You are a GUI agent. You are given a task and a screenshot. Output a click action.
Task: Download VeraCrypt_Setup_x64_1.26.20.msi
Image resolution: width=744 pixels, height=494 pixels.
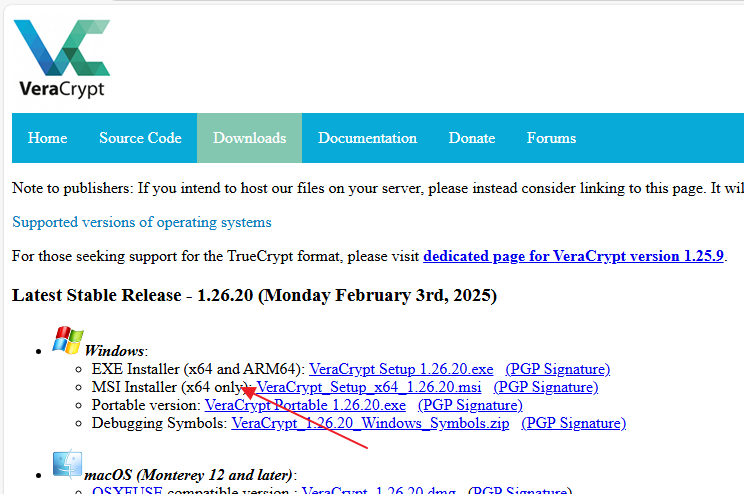[372, 387]
